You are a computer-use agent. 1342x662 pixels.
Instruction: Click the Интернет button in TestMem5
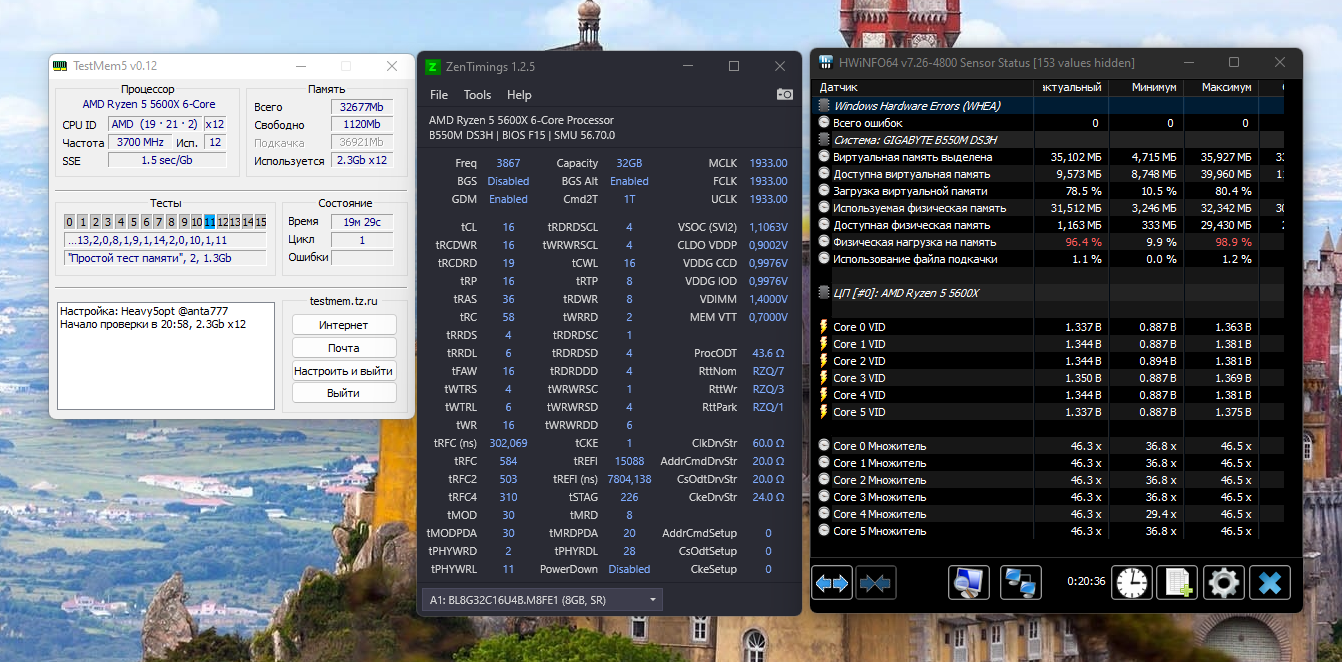(x=344, y=325)
